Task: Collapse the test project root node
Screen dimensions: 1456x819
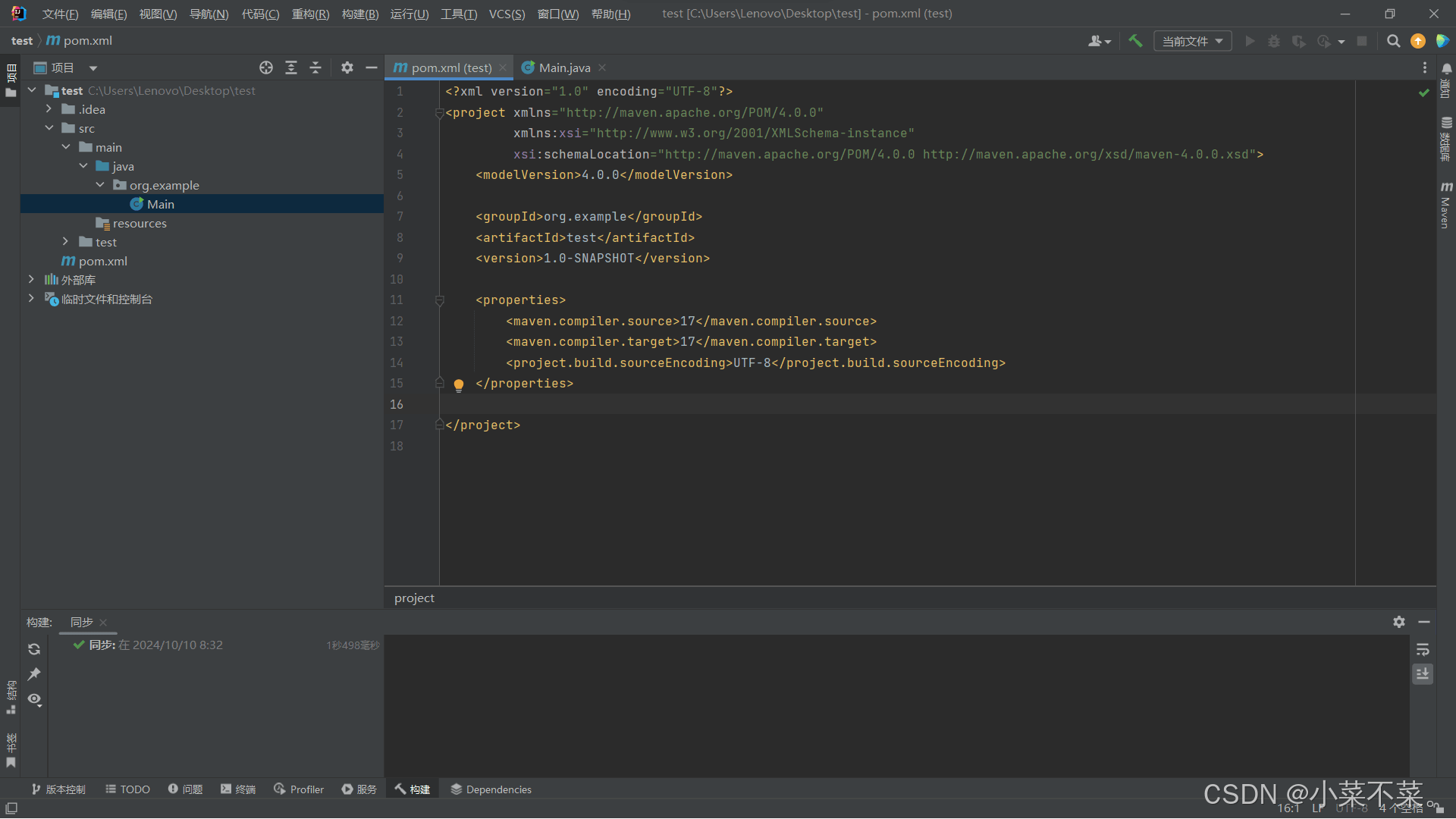Action: pos(32,90)
